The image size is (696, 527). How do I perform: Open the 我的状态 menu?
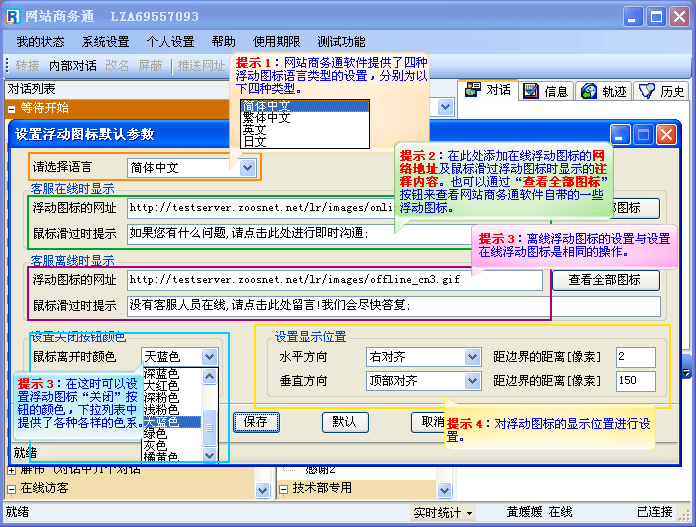pos(40,42)
